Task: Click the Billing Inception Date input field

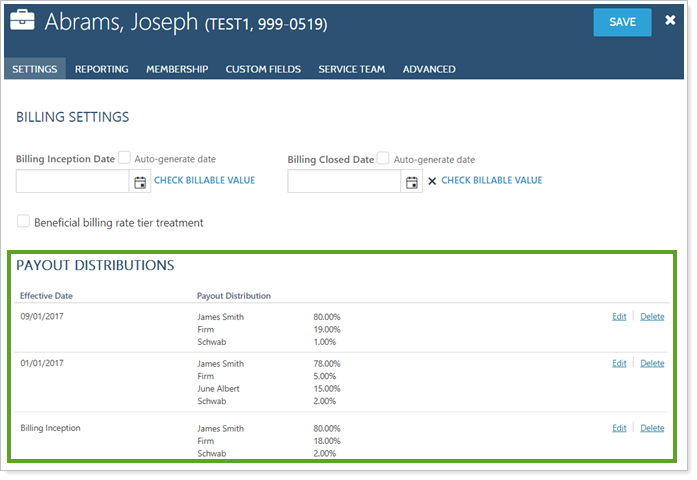Action: click(72, 181)
